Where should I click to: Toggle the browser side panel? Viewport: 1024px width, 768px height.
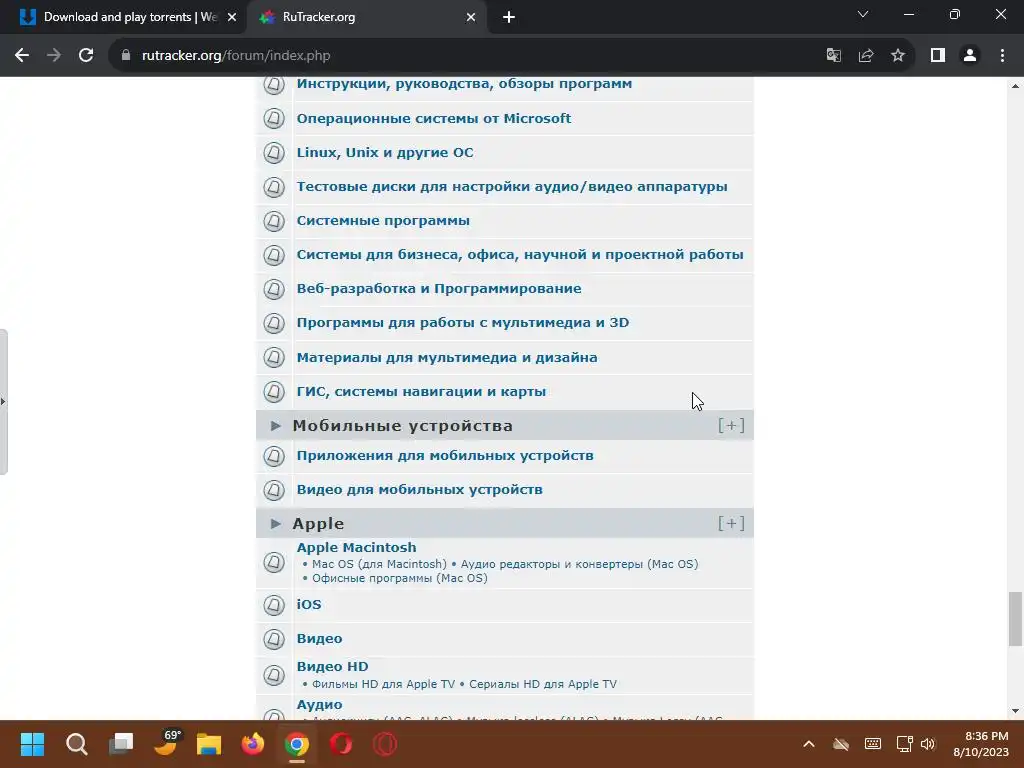click(938, 56)
